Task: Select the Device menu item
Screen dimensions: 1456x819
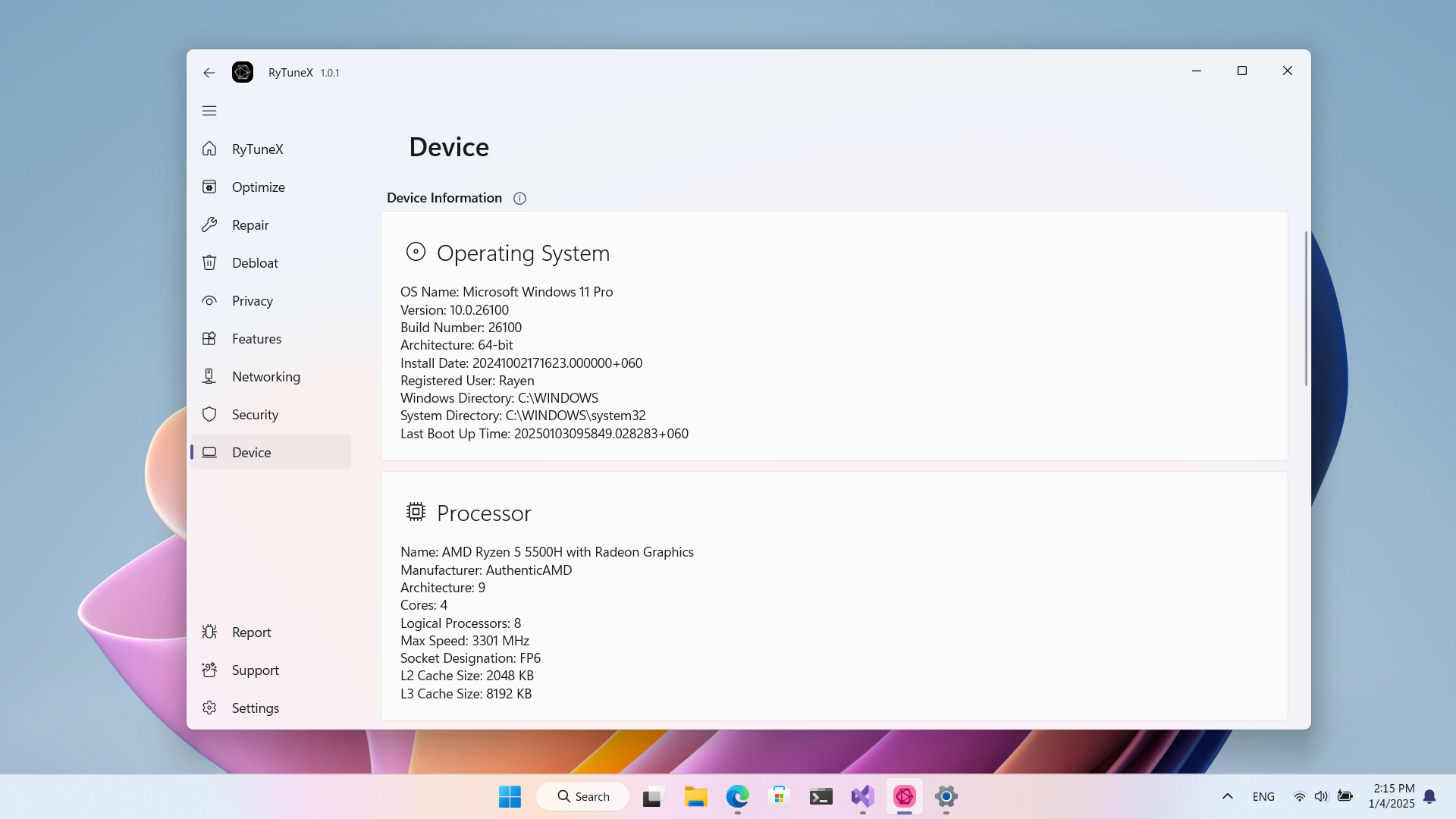Action: (270, 452)
